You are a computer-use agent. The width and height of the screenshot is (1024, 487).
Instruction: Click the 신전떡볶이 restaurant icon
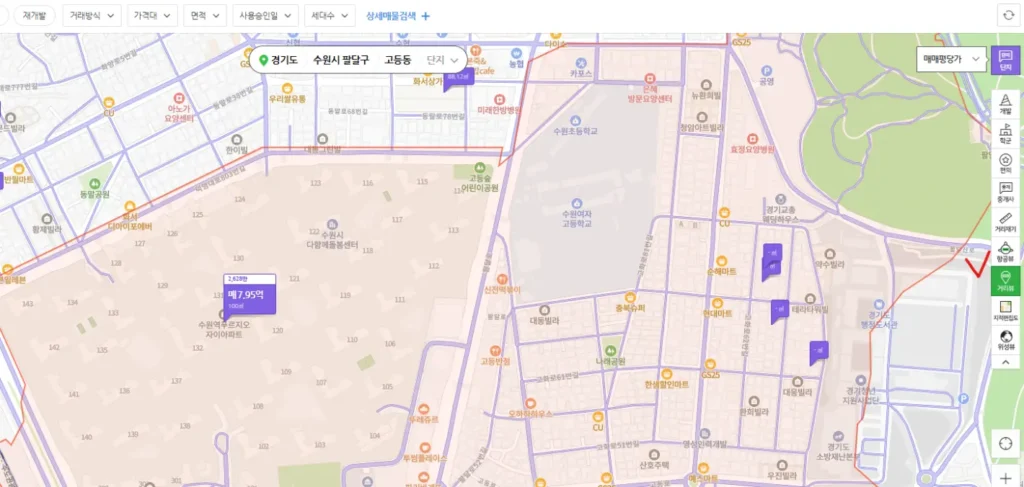click(x=503, y=278)
